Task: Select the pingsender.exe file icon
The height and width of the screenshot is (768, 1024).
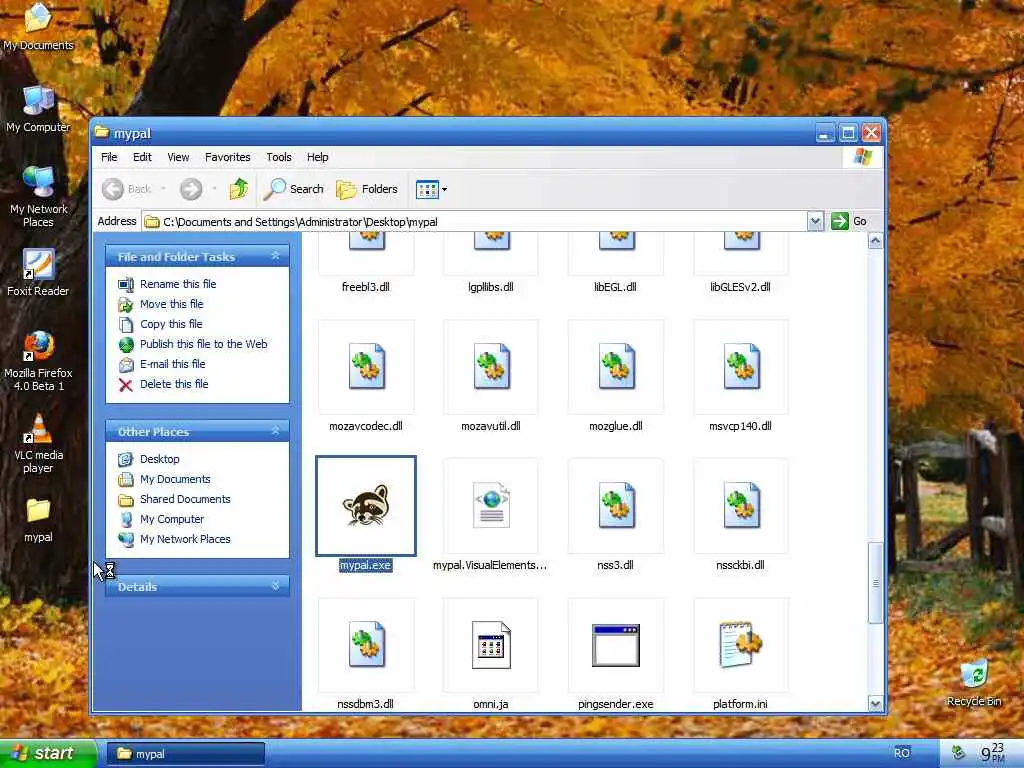Action: 616,645
